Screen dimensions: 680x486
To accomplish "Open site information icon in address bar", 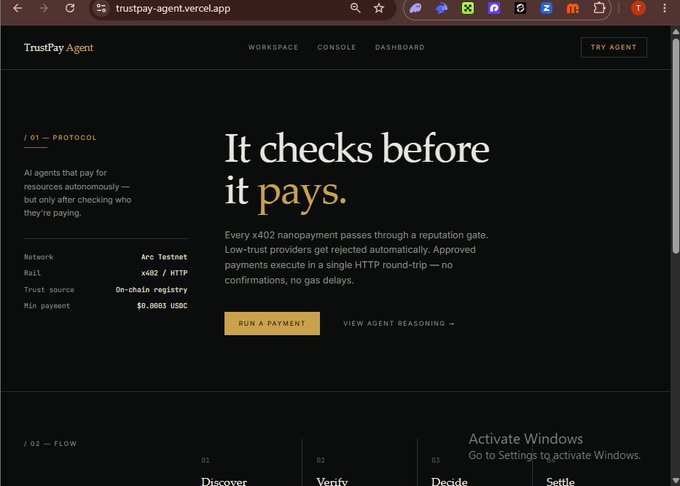I will point(101,8).
